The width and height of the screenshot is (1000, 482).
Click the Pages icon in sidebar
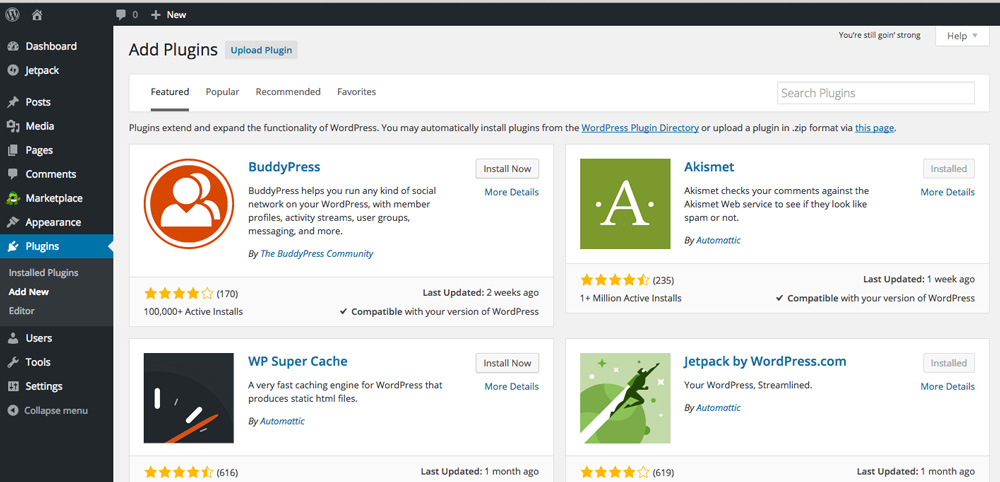tap(13, 150)
